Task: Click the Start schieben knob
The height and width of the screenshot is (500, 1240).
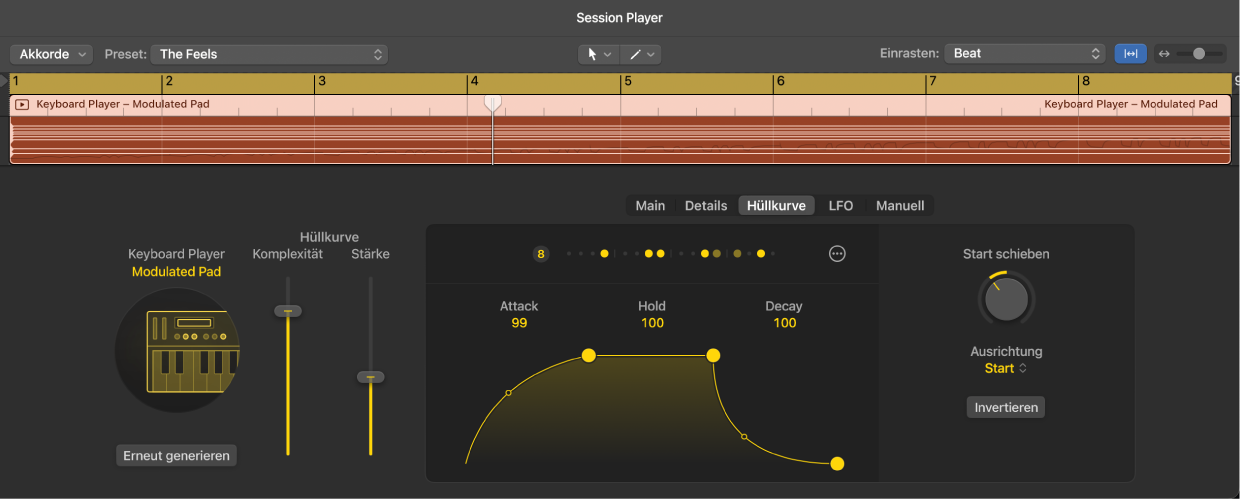Action: (x=1006, y=298)
